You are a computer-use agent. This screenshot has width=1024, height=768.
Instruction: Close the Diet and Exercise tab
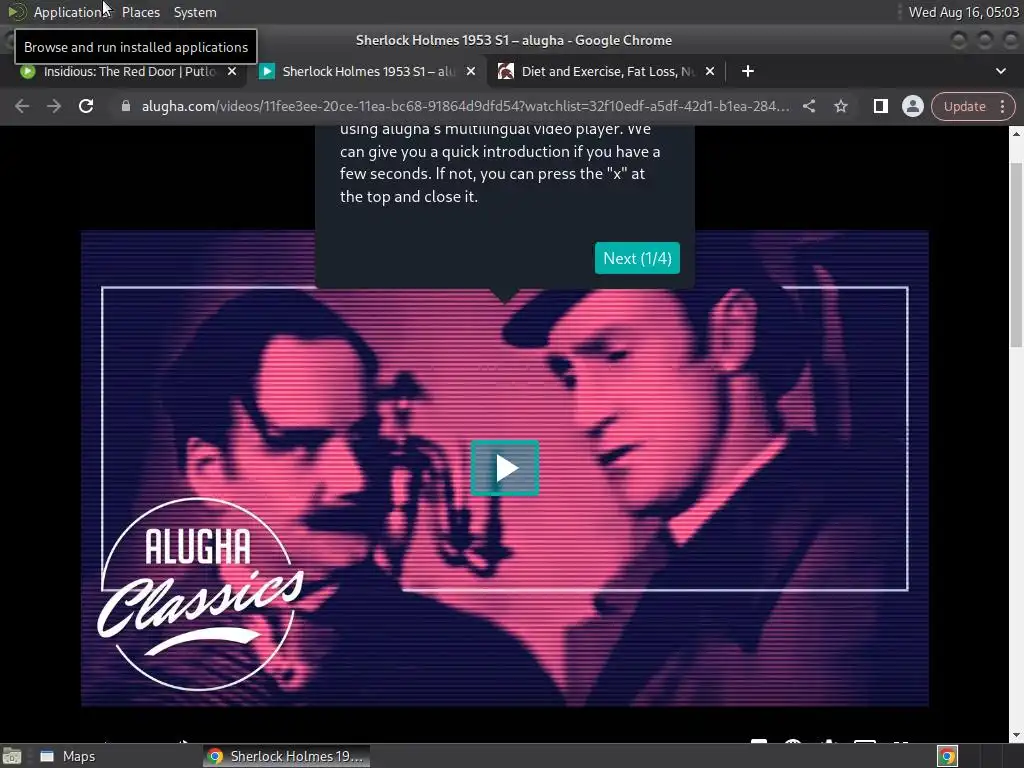[710, 71]
